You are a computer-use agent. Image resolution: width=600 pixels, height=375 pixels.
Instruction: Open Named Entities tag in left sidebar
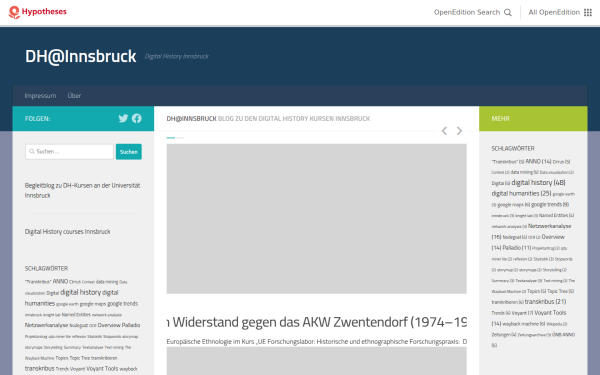[x=76, y=315]
